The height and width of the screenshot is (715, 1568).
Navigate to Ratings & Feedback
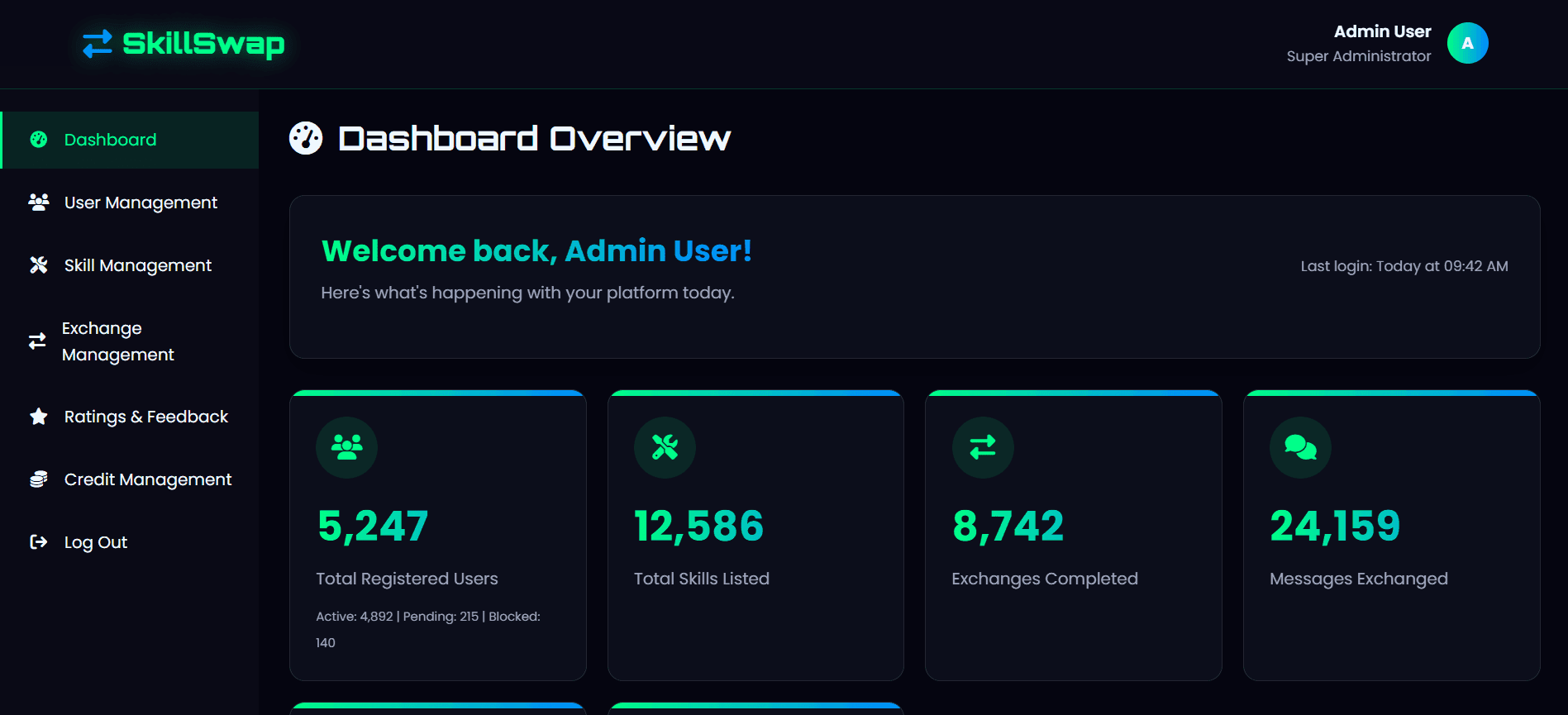(x=130, y=417)
